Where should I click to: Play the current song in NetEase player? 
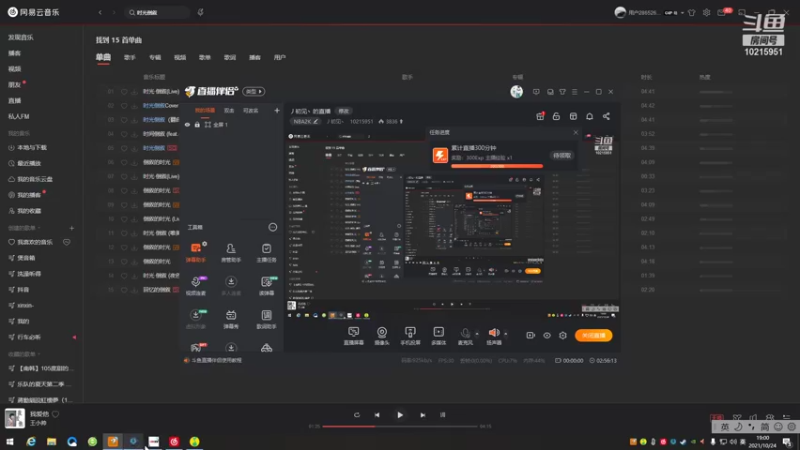(x=399, y=415)
